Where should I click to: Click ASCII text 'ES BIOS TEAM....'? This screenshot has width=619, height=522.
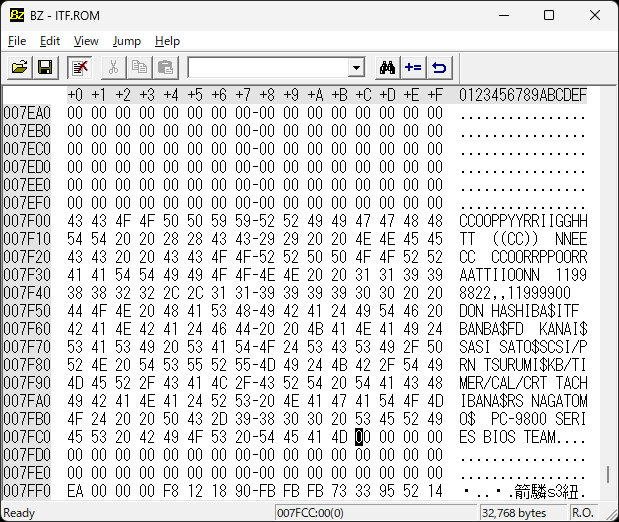(523, 437)
